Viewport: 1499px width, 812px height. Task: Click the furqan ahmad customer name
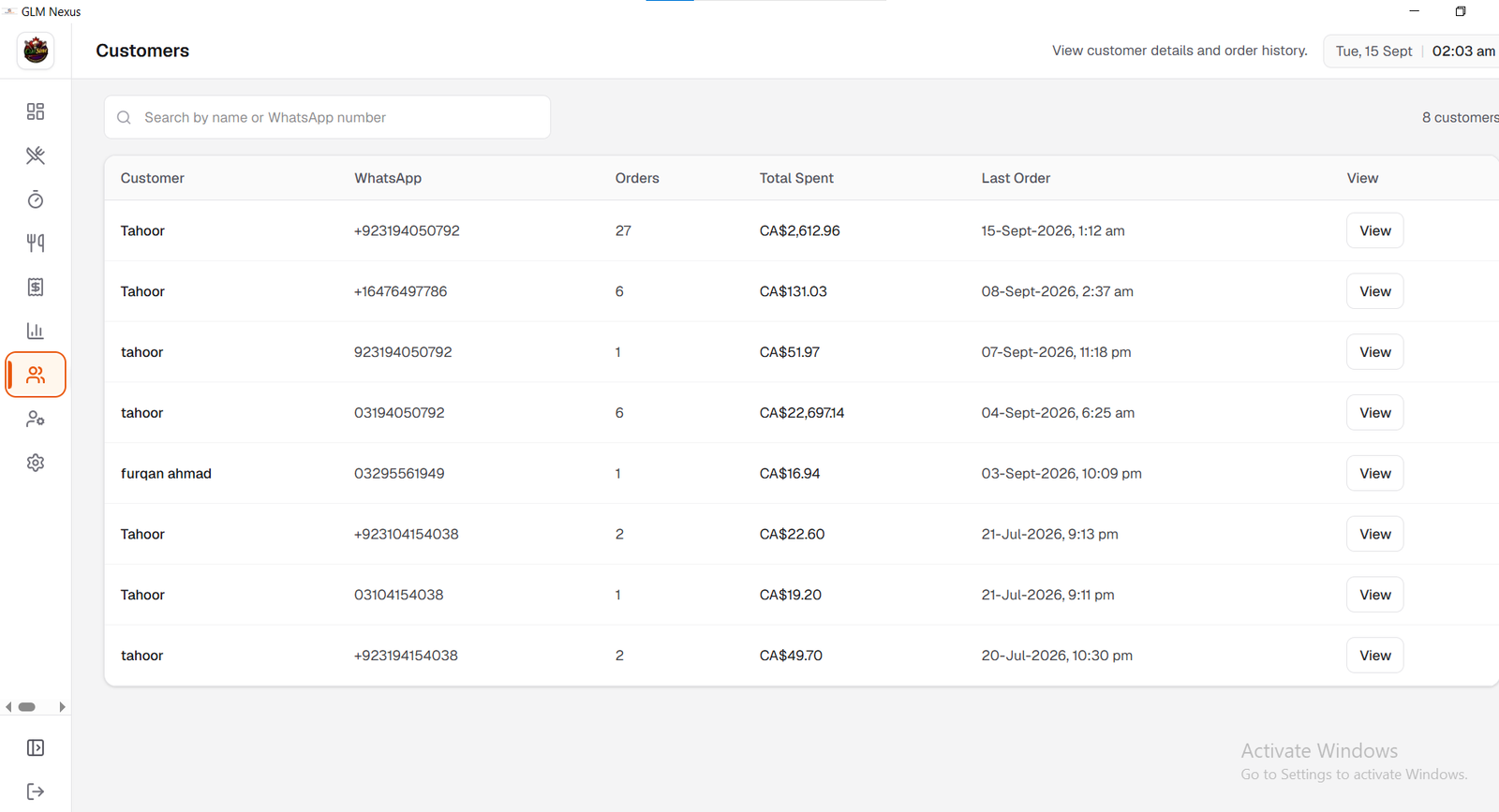click(166, 474)
